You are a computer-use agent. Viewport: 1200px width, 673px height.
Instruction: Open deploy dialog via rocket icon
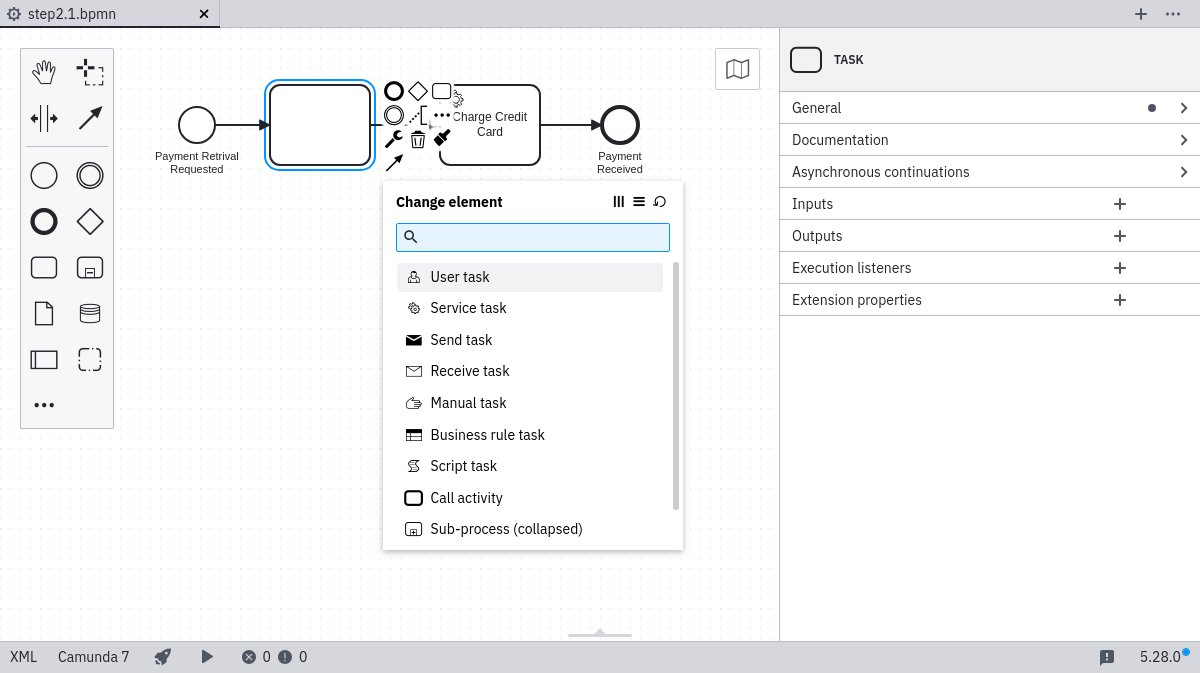pyautogui.click(x=163, y=657)
